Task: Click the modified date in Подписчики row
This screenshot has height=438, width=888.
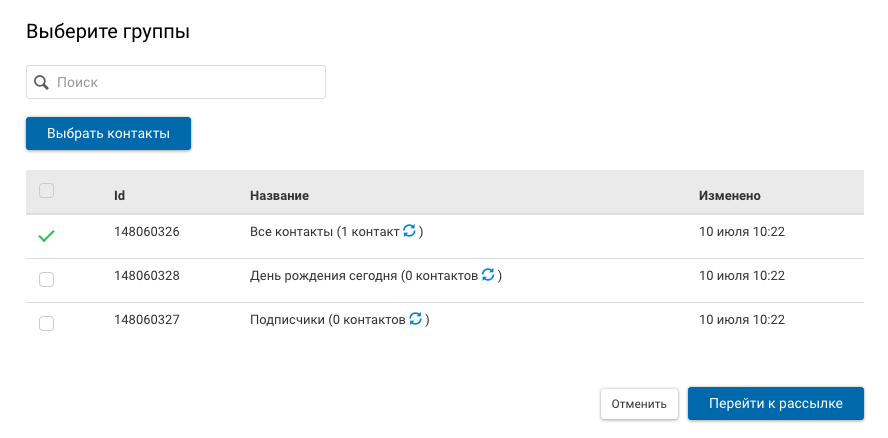Action: click(x=742, y=320)
